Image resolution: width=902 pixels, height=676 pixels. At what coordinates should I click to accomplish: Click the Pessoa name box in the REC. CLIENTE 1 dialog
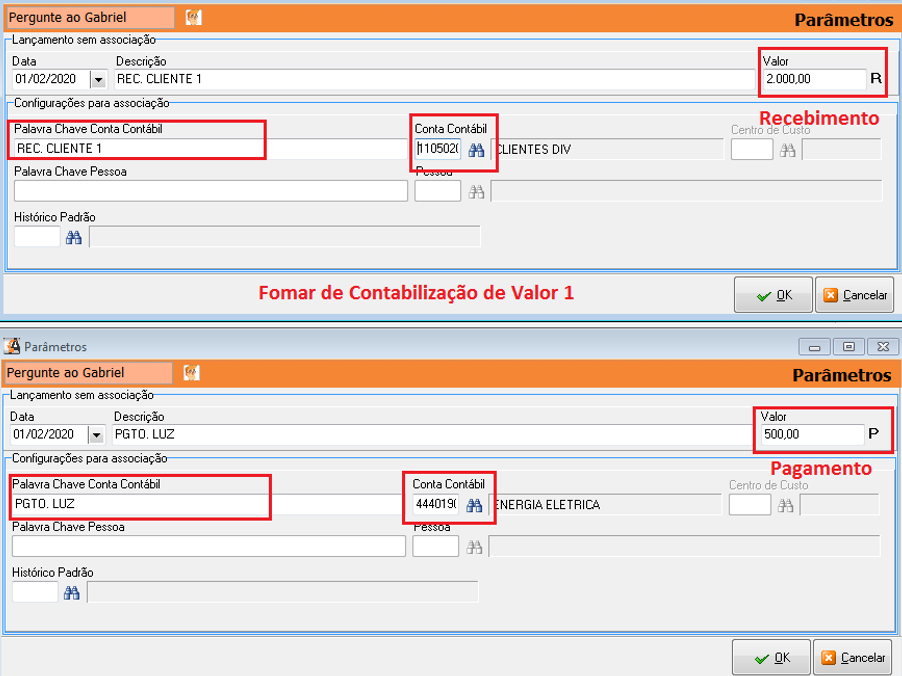pos(686,191)
